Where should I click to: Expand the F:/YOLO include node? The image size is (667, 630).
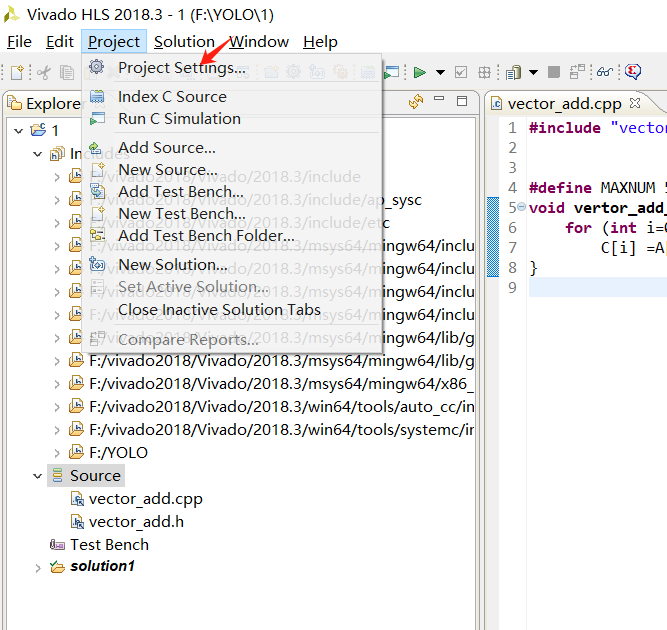pyautogui.click(x=57, y=453)
